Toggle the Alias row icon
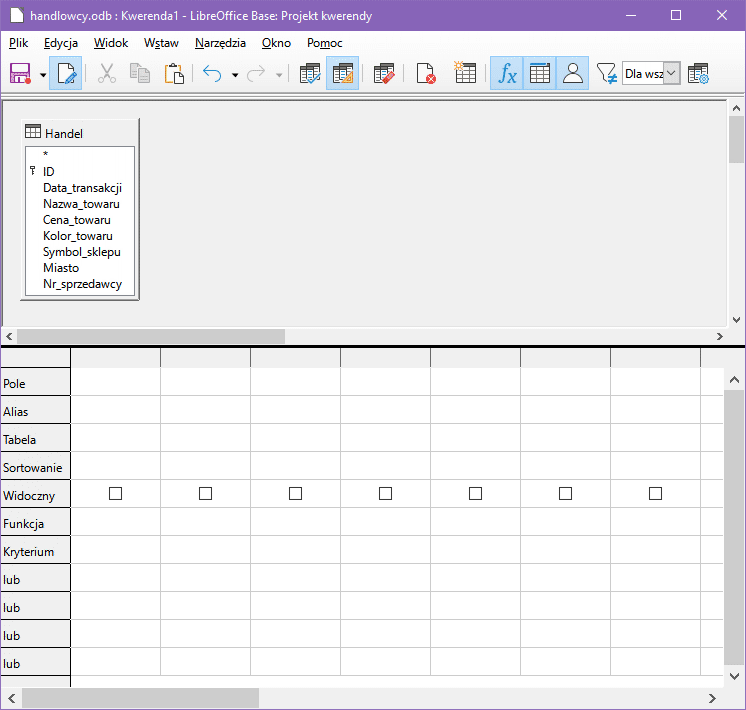 pyautogui.click(x=573, y=74)
